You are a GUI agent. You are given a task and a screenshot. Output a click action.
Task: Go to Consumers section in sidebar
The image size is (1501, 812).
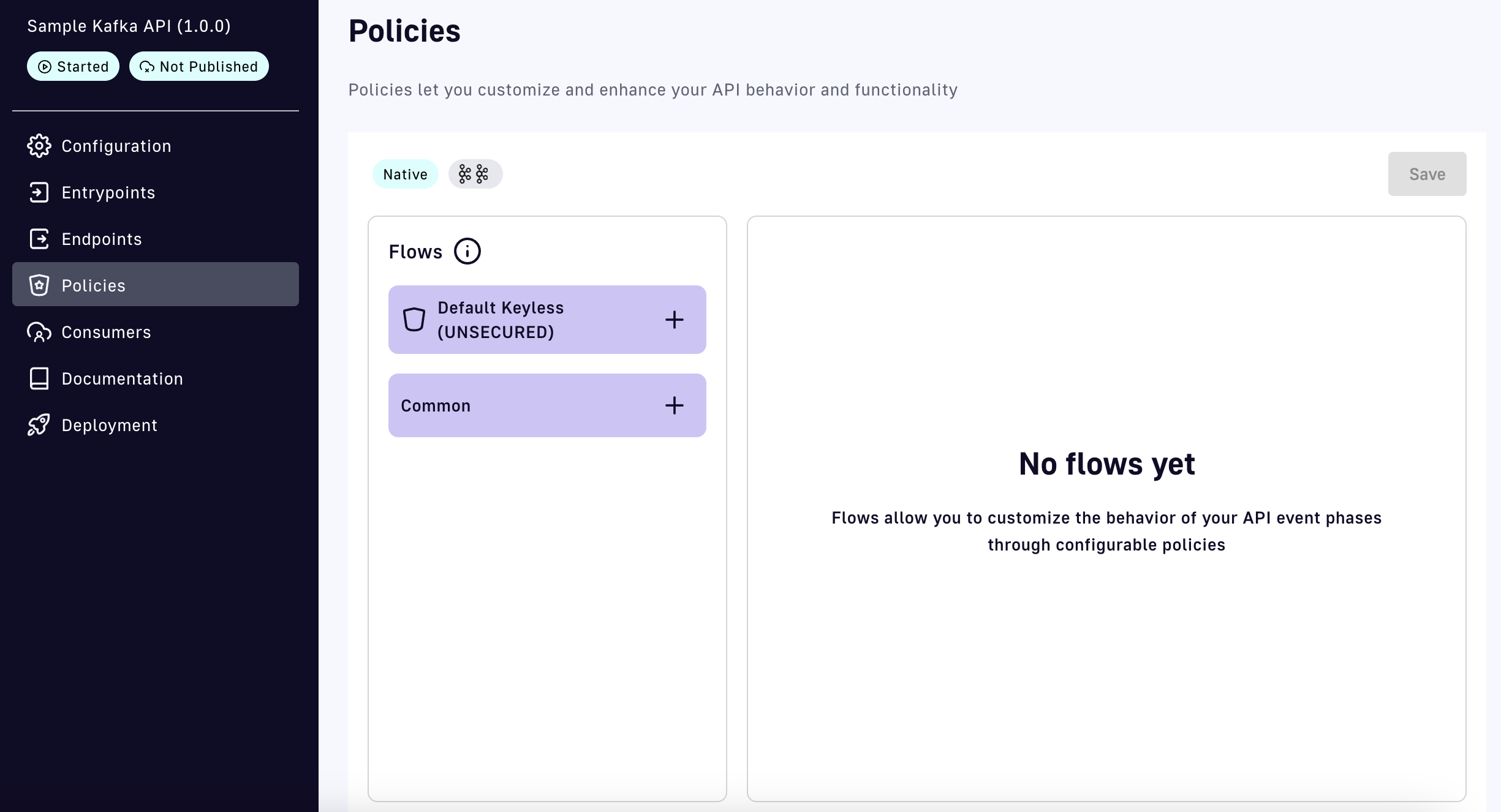click(106, 332)
